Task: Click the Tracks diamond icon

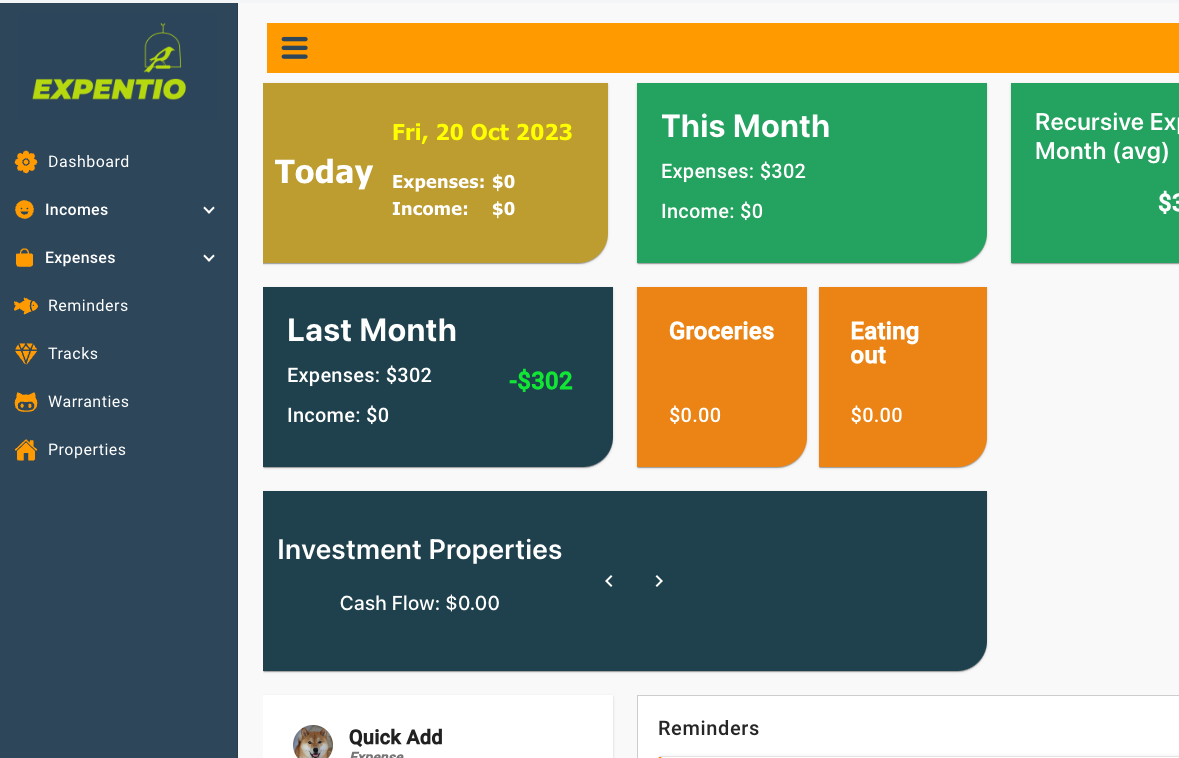Action: [26, 353]
